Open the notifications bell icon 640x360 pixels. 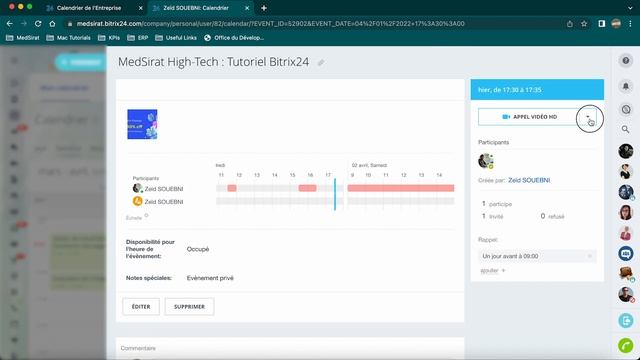click(626, 86)
